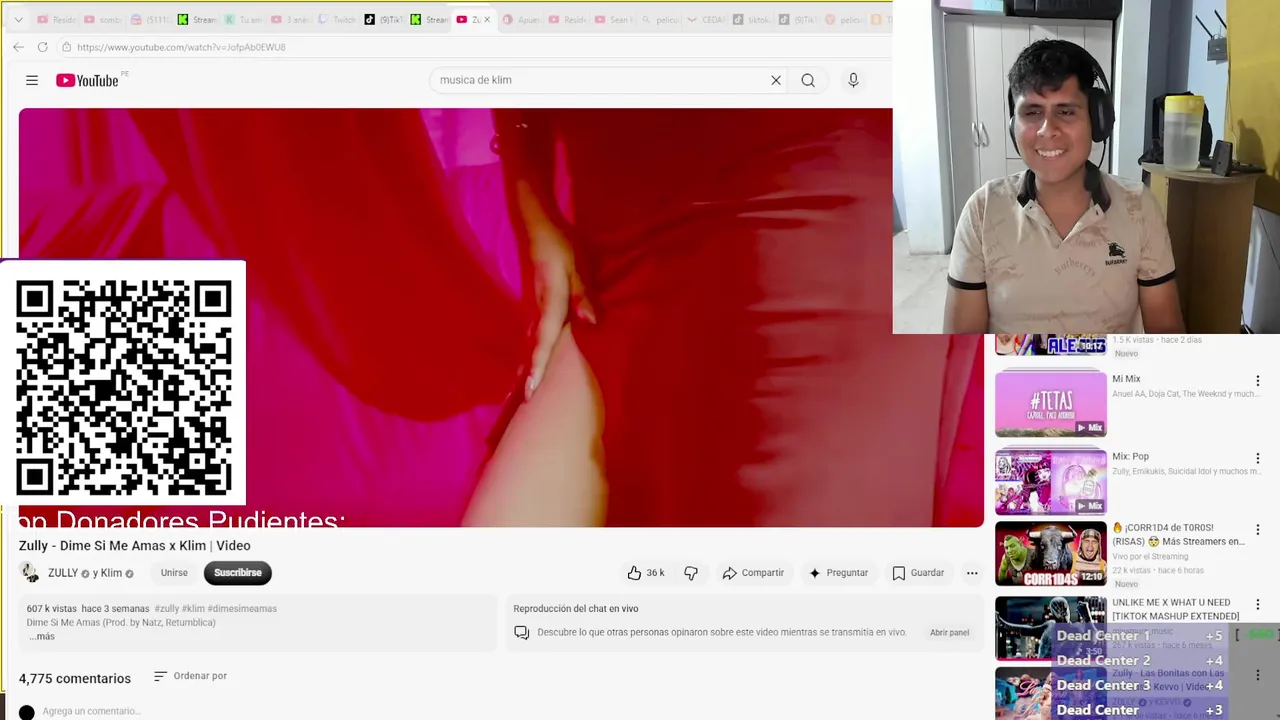Click the Mix: Pop title
The height and width of the screenshot is (720, 1280).
1131,456
